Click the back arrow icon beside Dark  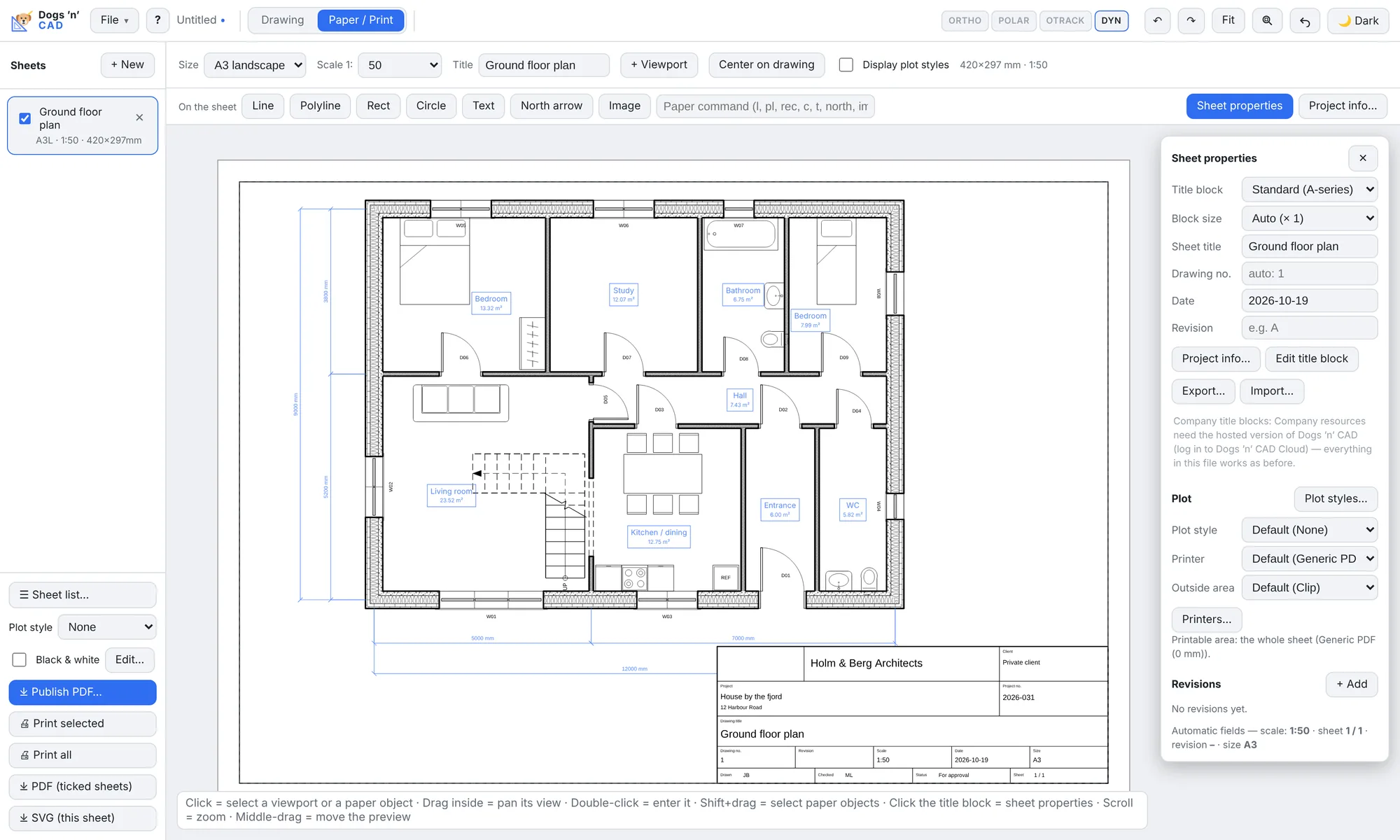point(1305,21)
